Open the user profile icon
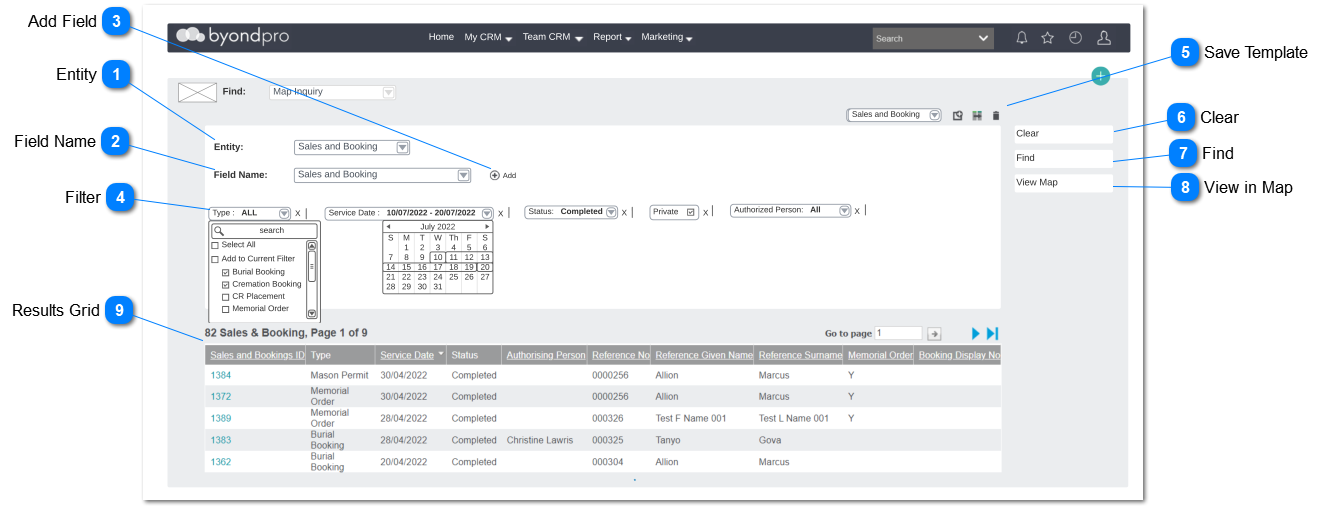1324x509 pixels. pos(1104,38)
